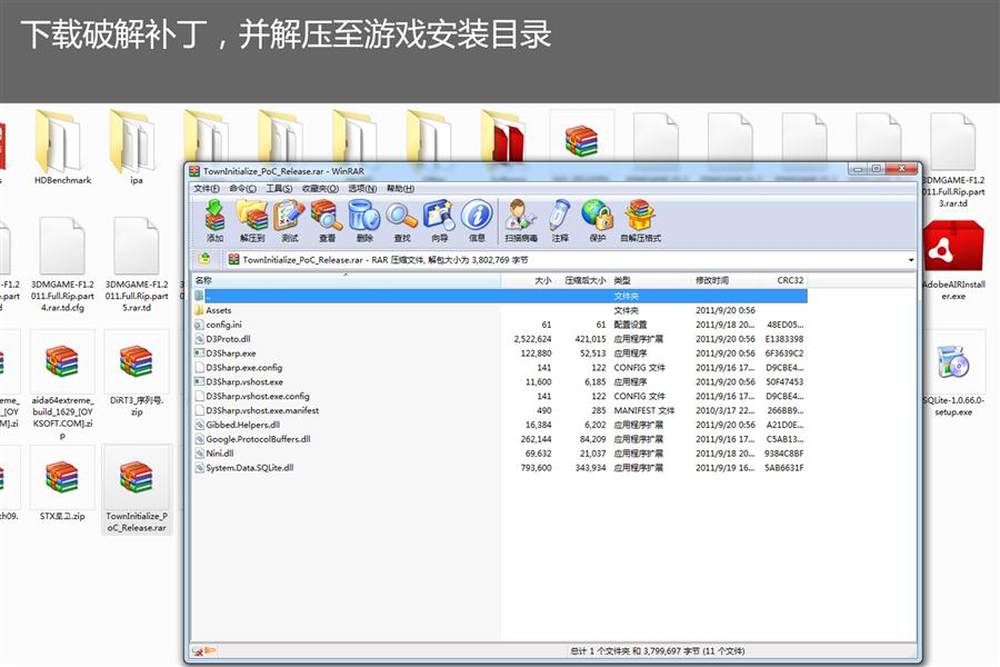
Task: Select the D3Sharp.vshost.exe.config file
Action: click(500, 396)
